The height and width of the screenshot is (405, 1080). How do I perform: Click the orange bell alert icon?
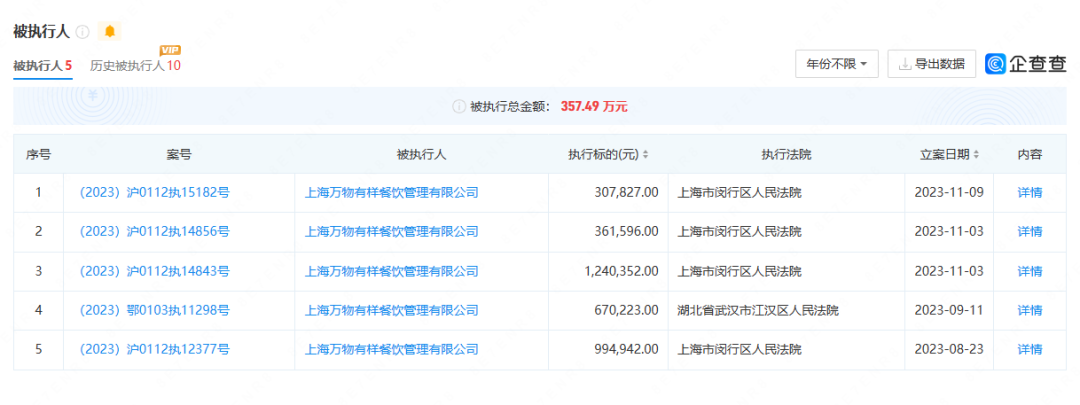point(110,32)
